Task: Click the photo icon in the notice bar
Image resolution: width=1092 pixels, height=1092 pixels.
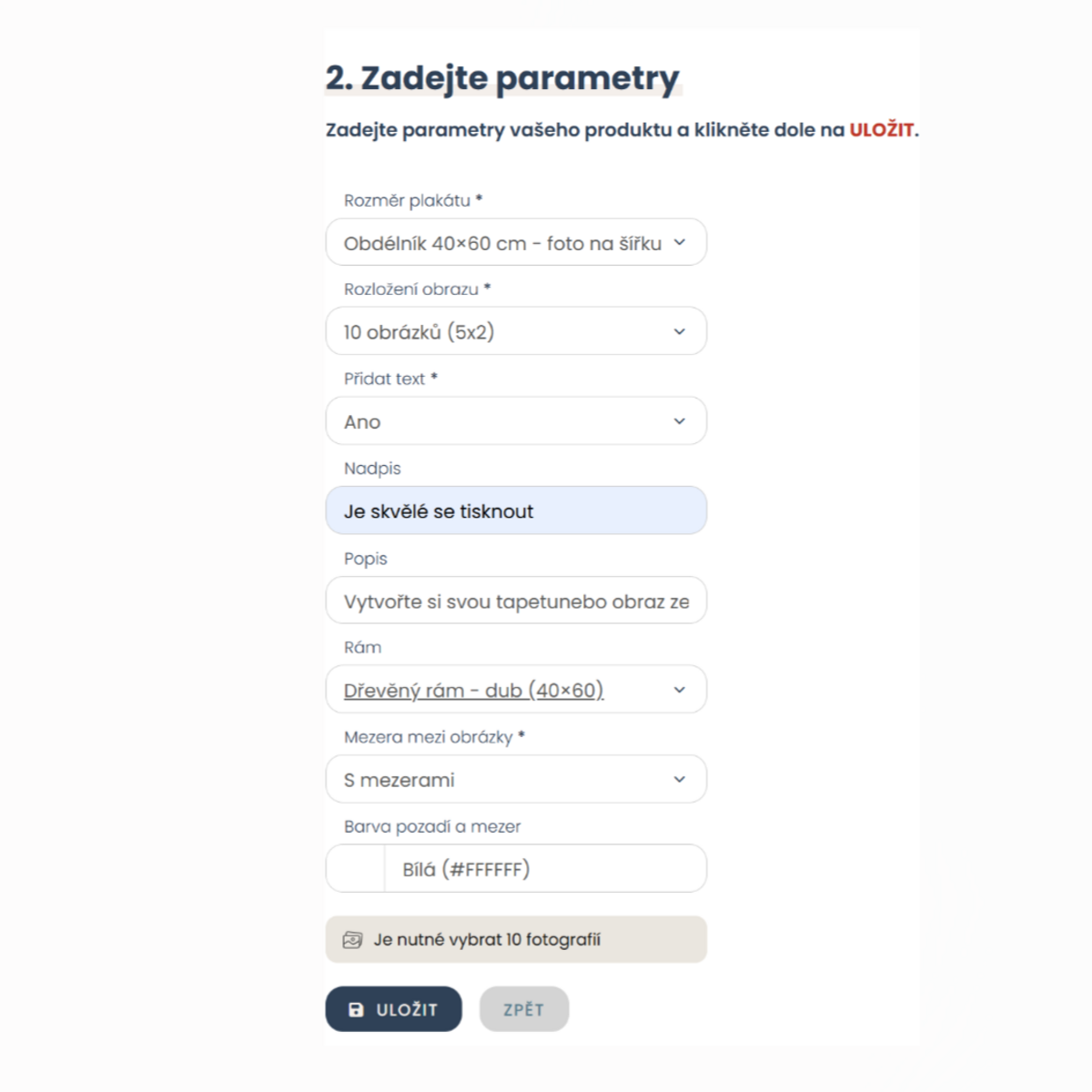Action: 352,940
